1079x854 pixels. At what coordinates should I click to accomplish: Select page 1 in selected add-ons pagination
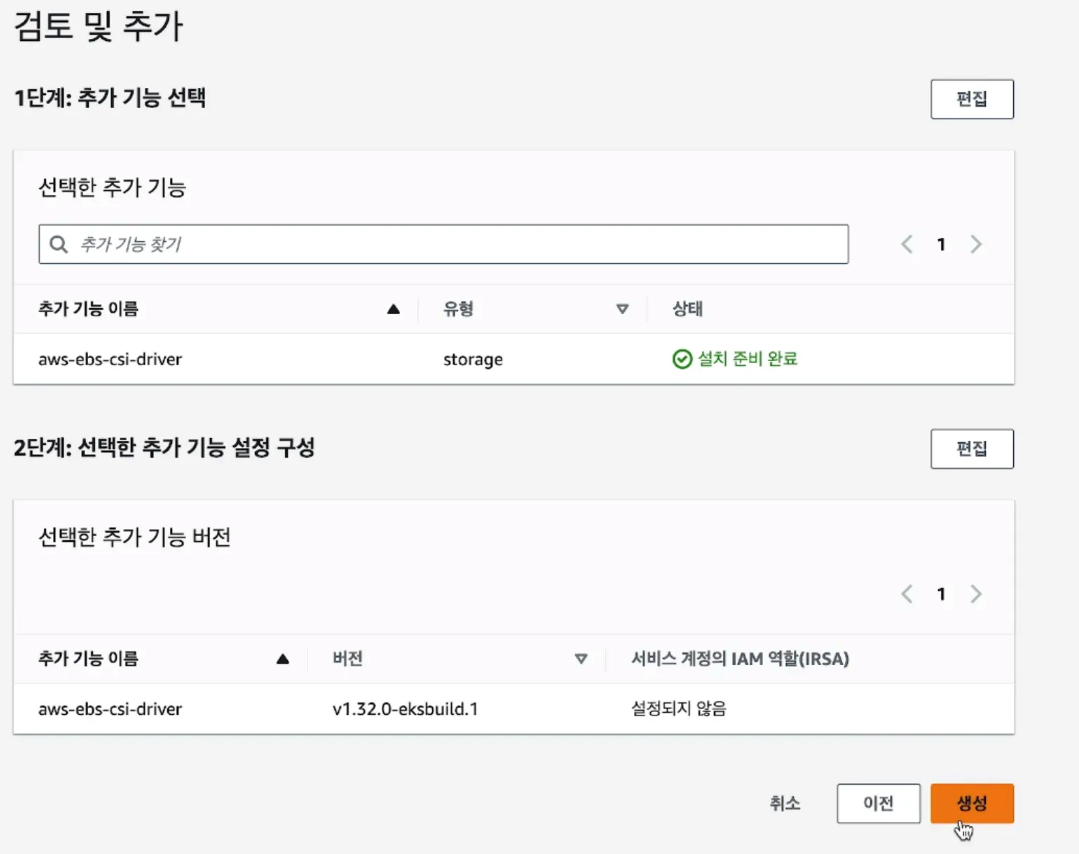(x=941, y=244)
